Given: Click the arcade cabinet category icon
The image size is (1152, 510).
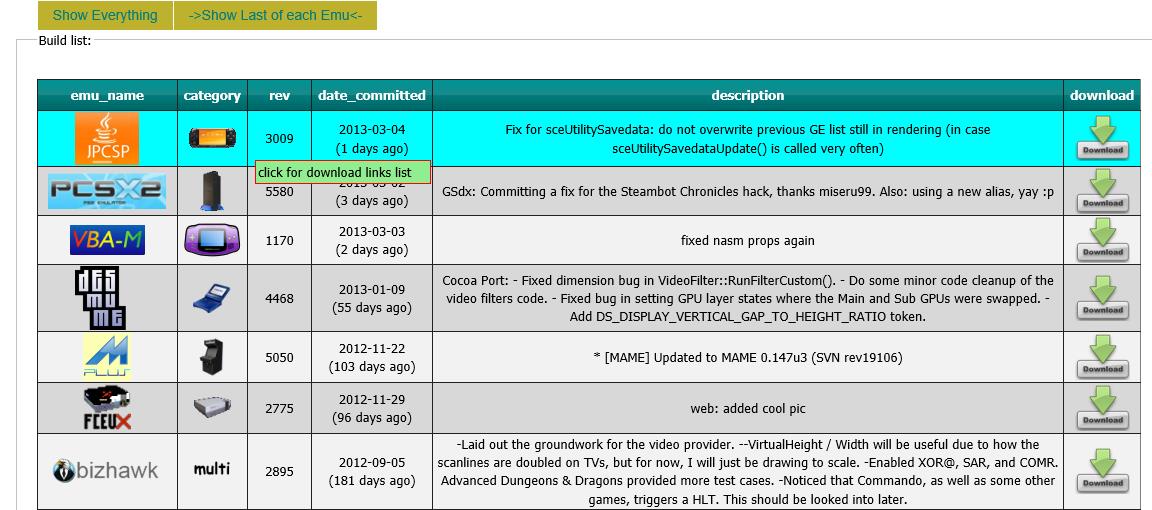Looking at the screenshot, I should point(212,356).
